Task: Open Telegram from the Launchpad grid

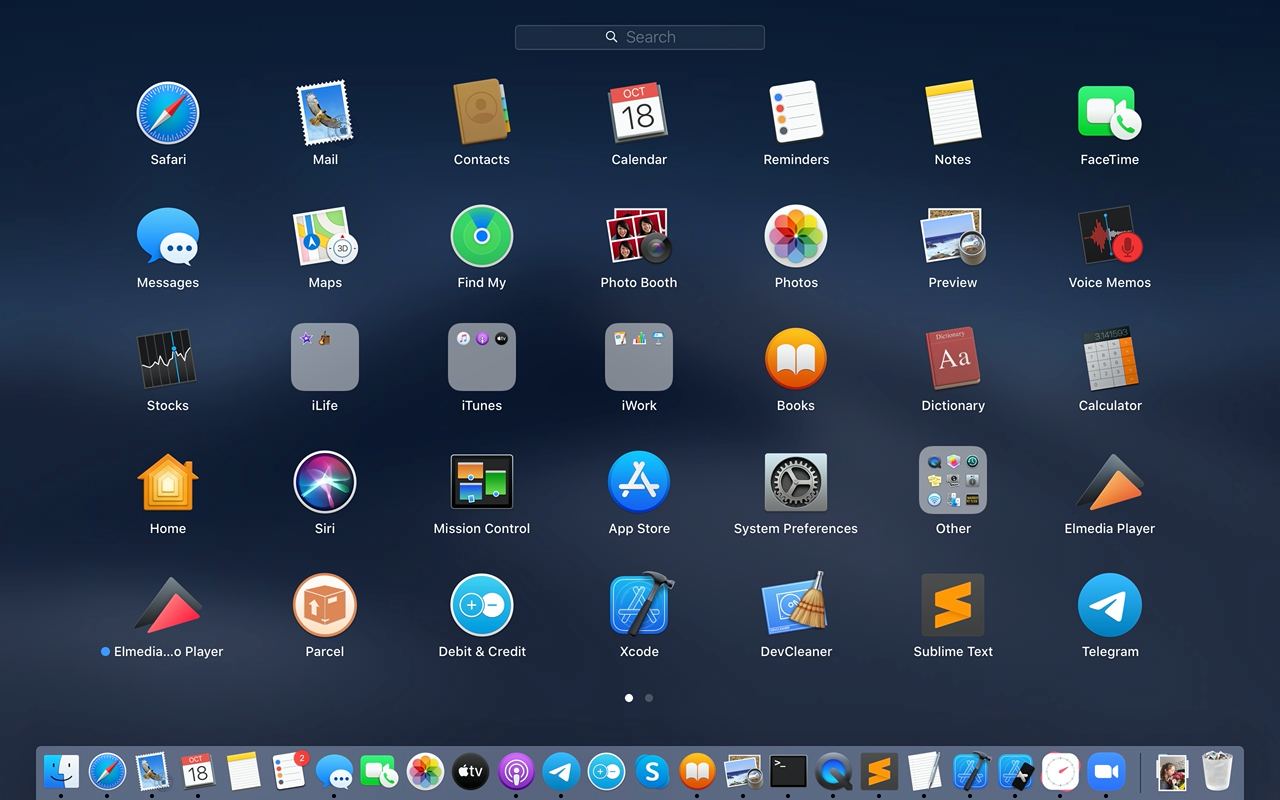Action: coord(1110,605)
